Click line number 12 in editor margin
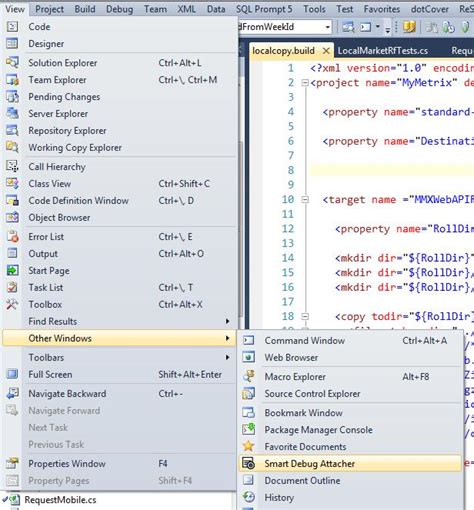The image size is (474, 510). click(288, 228)
